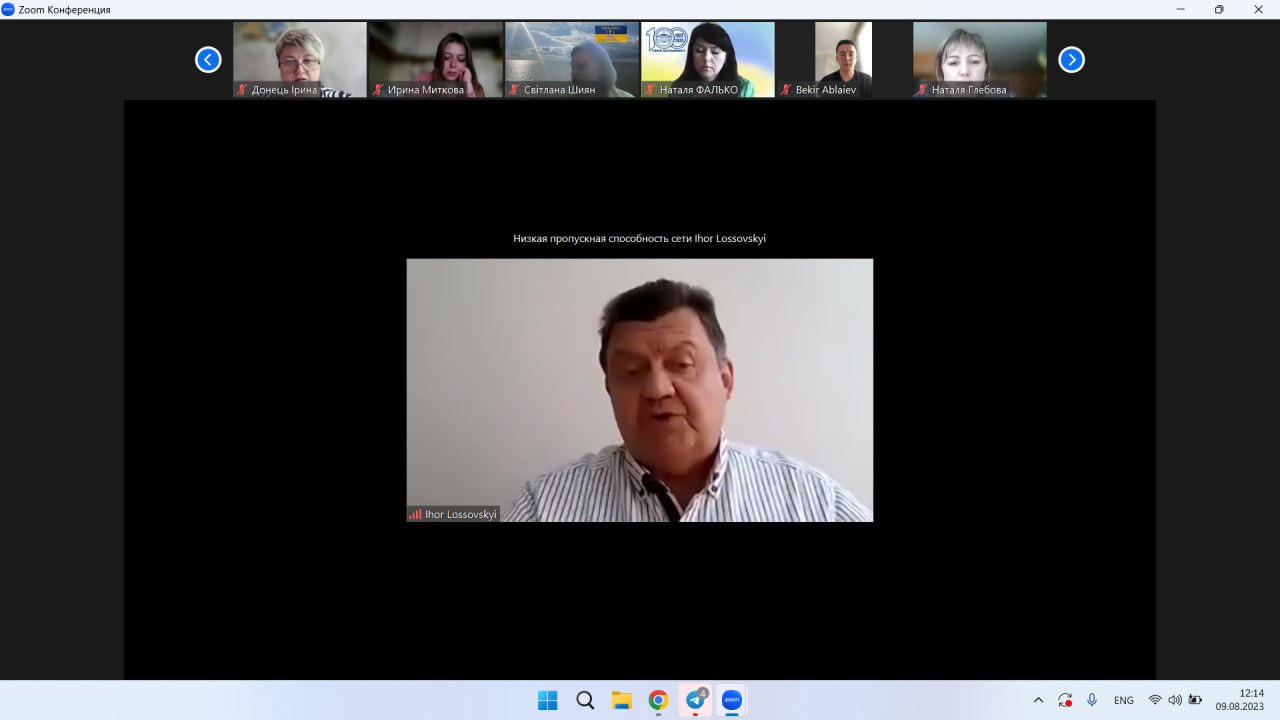Open Telegram from the taskbar
Viewport: 1280px width, 720px height.
(x=695, y=700)
